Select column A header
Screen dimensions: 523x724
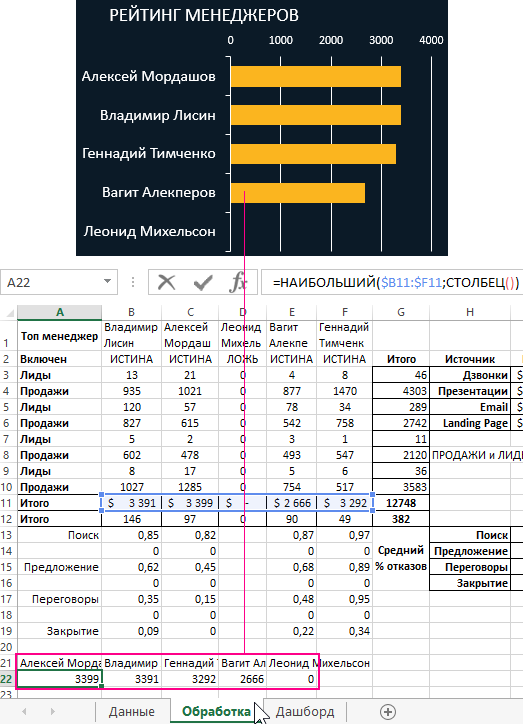pyautogui.click(x=60, y=313)
